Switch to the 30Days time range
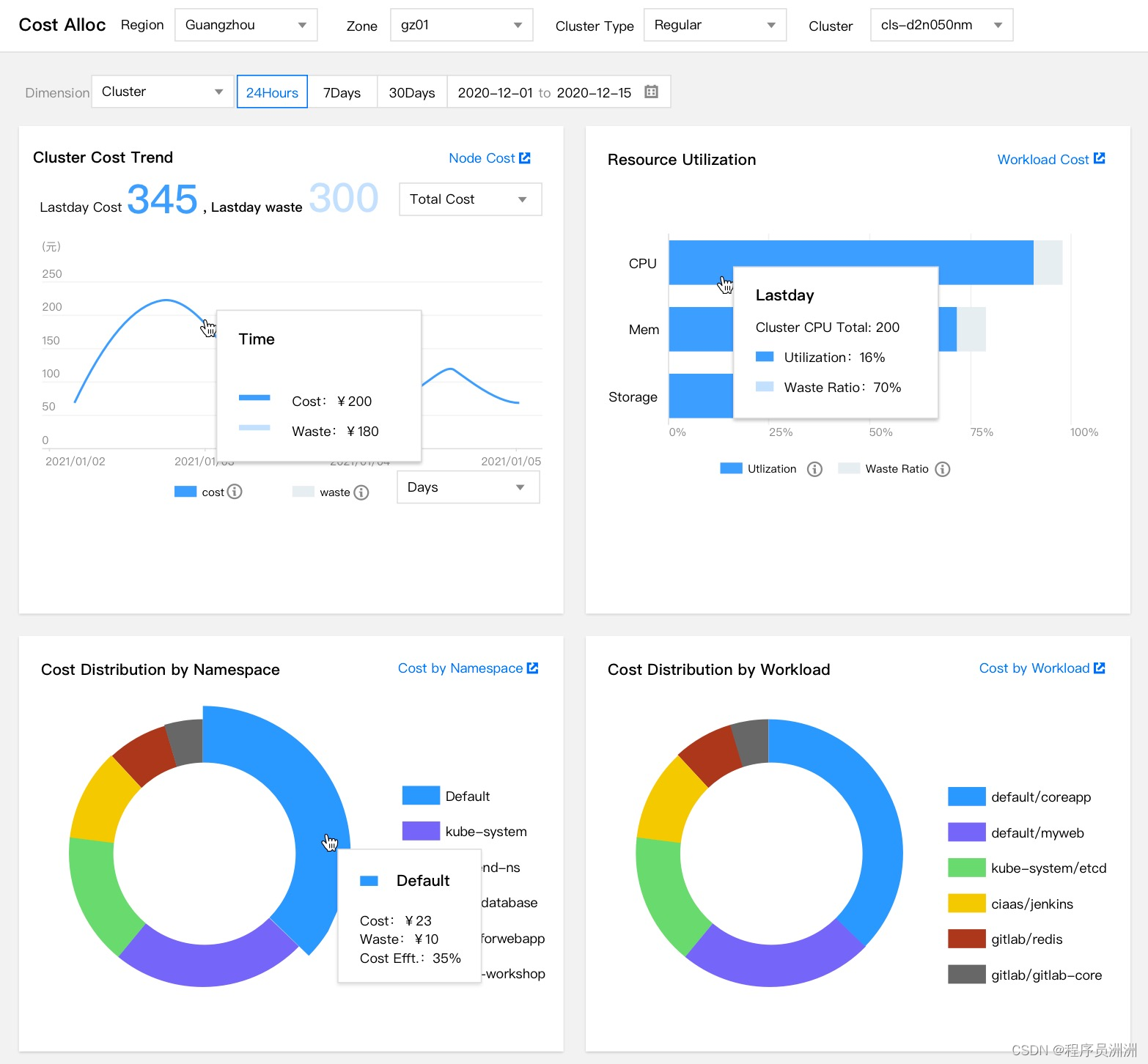The image size is (1148, 1064). click(411, 92)
